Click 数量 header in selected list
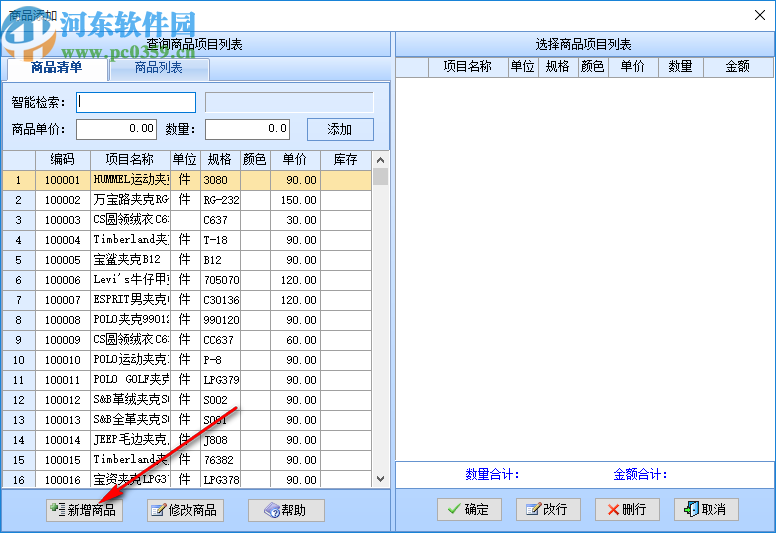The height and width of the screenshot is (533, 776). coord(680,67)
